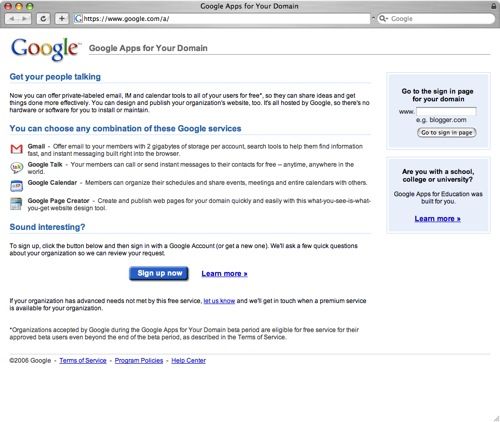Click You can choose any combination heading
Screen dimensions: 500x422
click(x=125, y=128)
